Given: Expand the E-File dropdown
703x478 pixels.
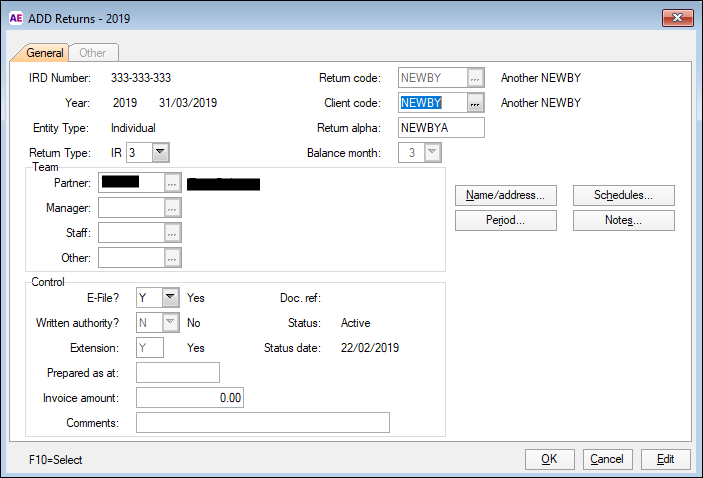Looking at the screenshot, I should 170,297.
